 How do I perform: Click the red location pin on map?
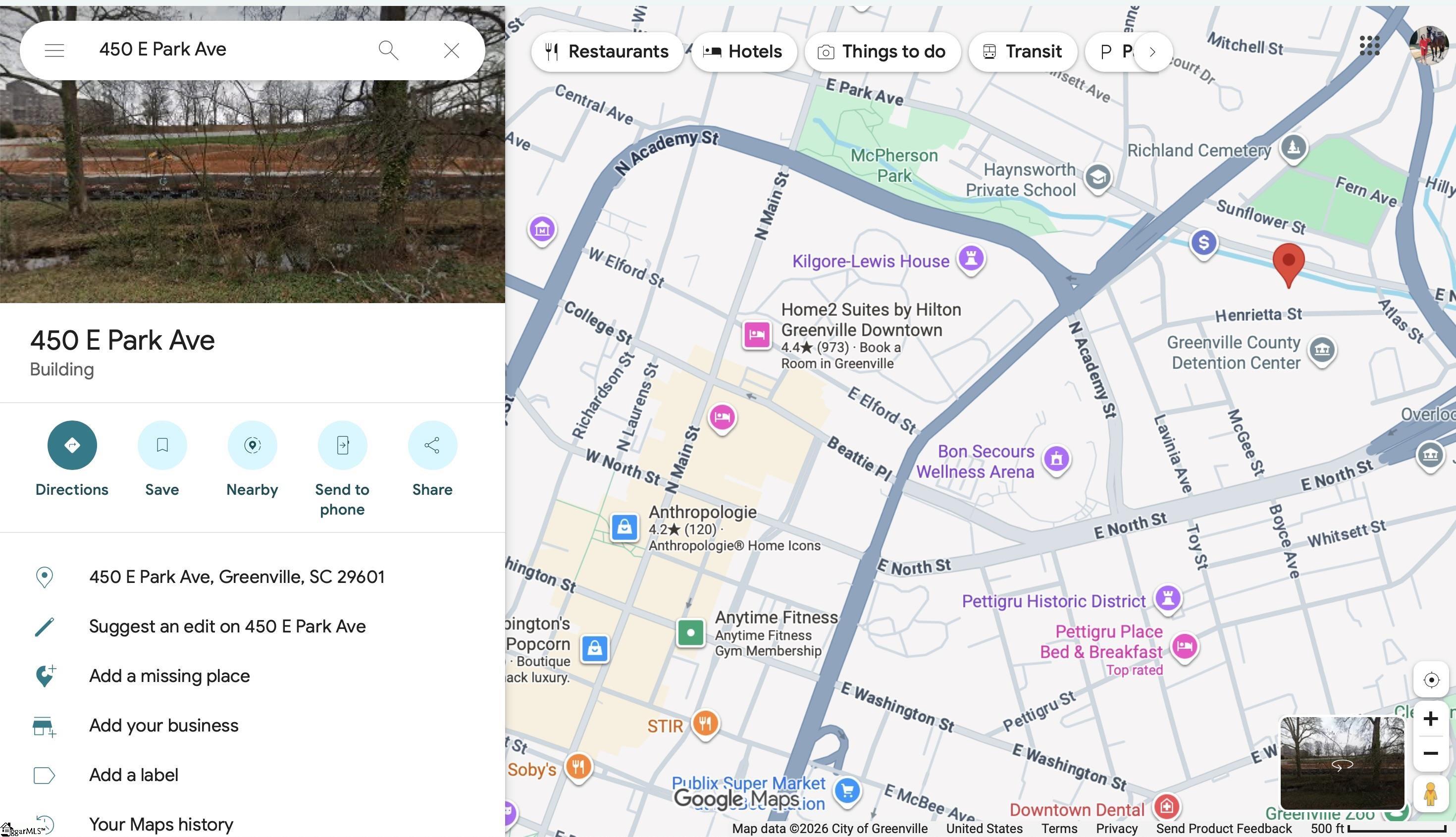(1289, 264)
